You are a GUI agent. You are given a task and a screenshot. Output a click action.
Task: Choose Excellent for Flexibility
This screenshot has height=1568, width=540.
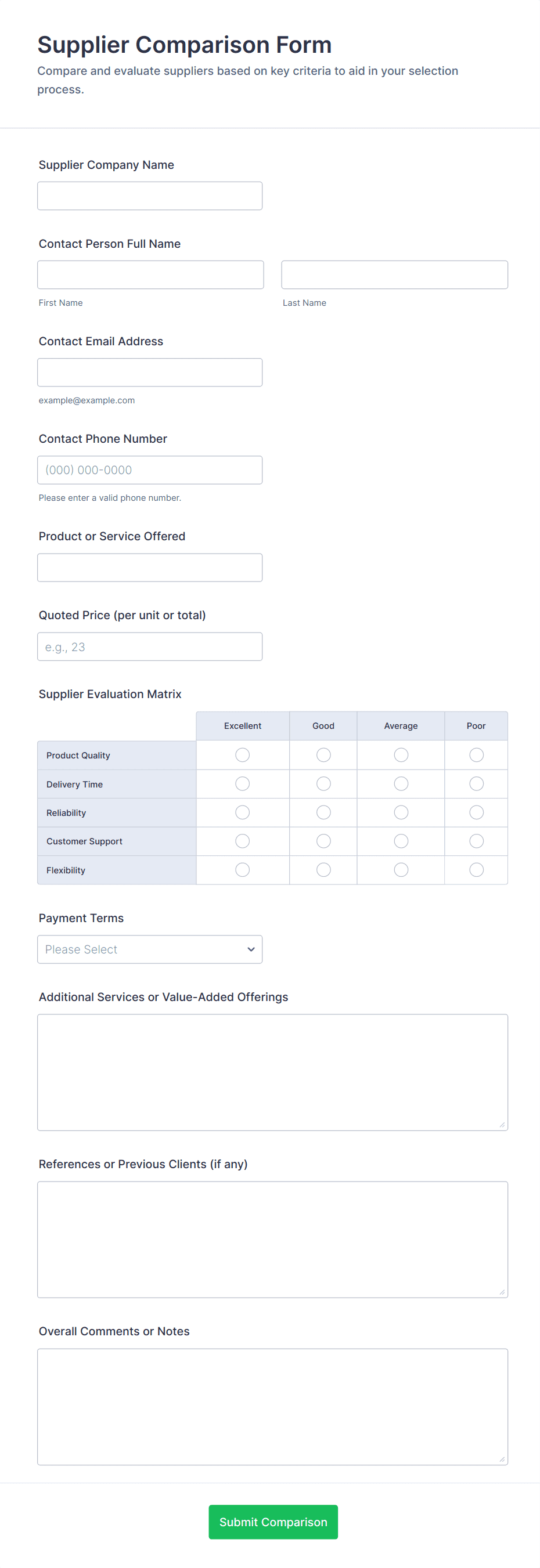point(242,870)
